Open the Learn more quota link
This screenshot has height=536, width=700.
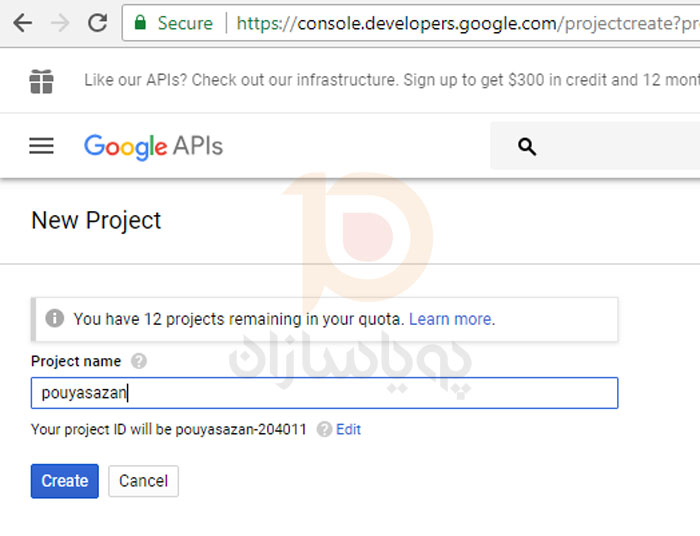pos(450,319)
